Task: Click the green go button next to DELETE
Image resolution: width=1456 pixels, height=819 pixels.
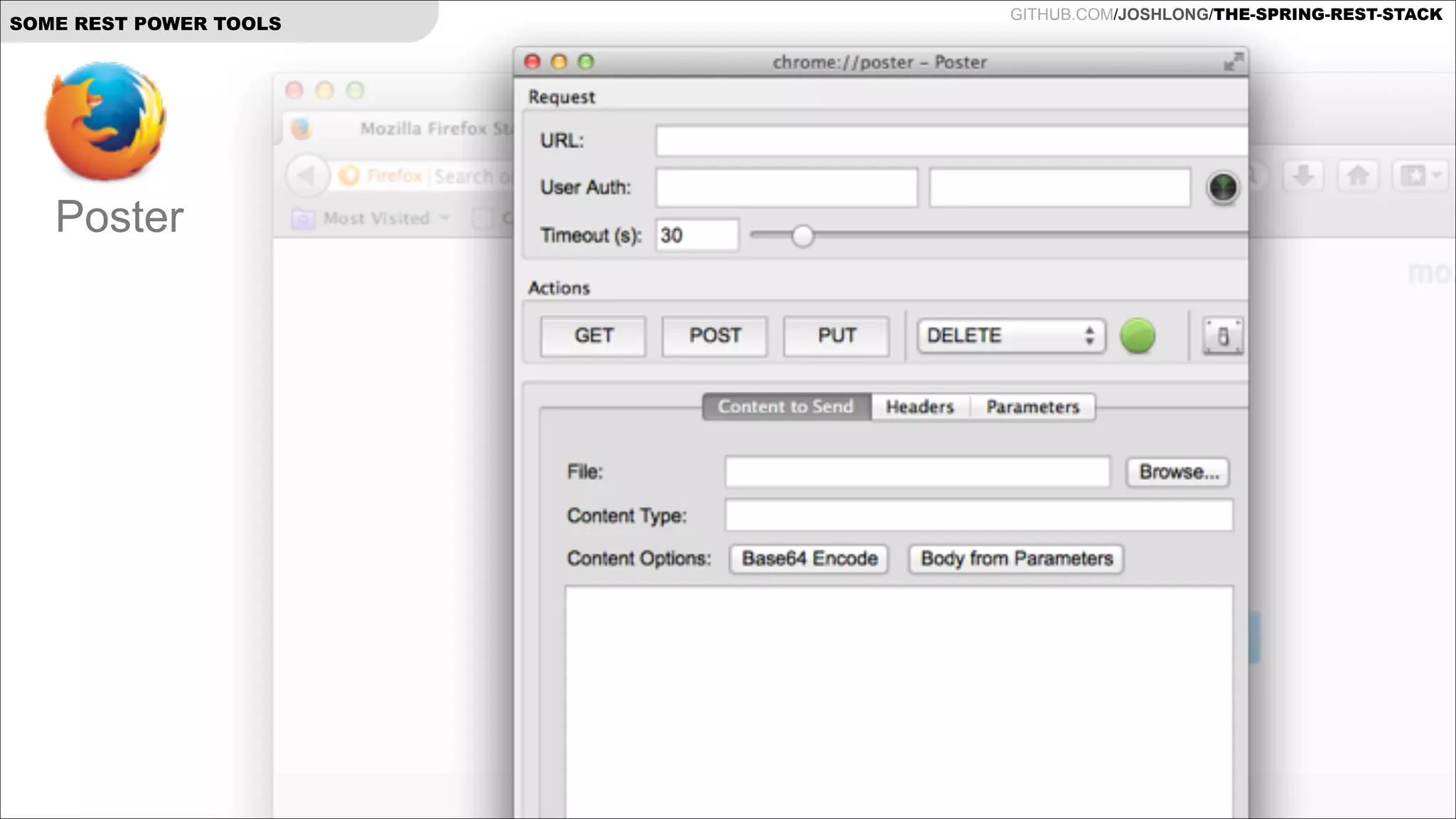Action: 1137,336
